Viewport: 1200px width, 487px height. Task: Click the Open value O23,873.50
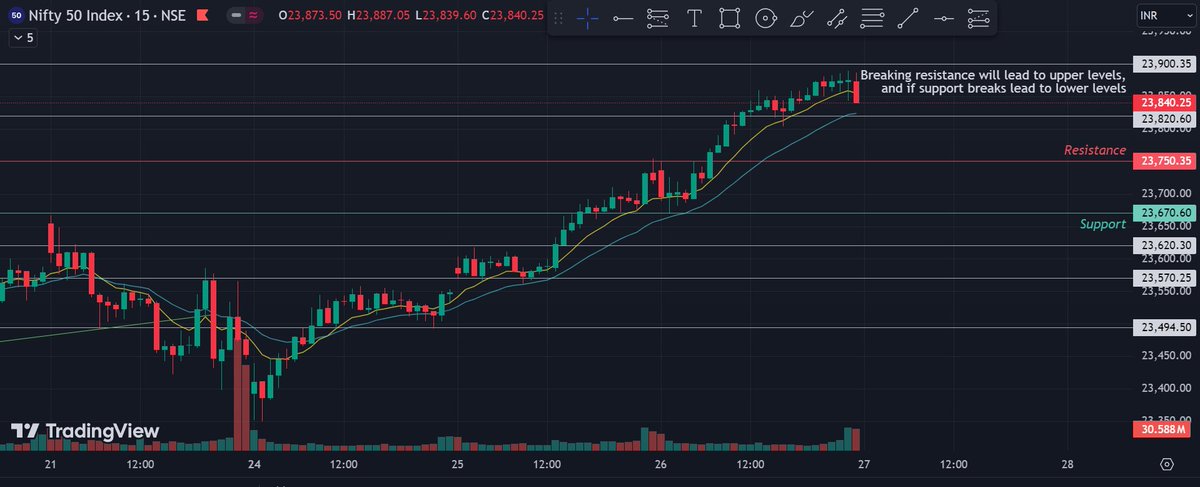(x=311, y=16)
